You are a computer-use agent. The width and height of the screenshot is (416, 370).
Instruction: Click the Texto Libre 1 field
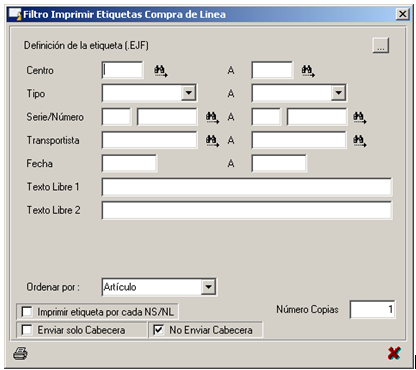[247, 187]
